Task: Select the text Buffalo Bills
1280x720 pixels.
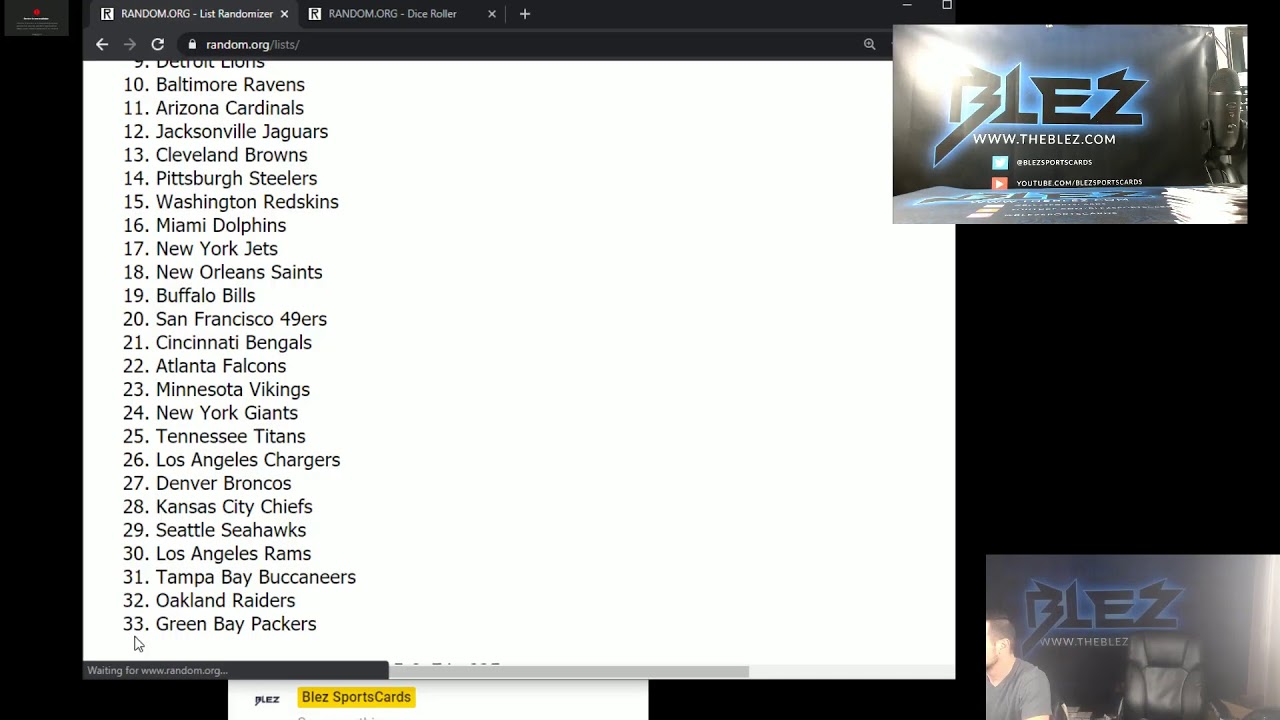Action: [x=206, y=296]
